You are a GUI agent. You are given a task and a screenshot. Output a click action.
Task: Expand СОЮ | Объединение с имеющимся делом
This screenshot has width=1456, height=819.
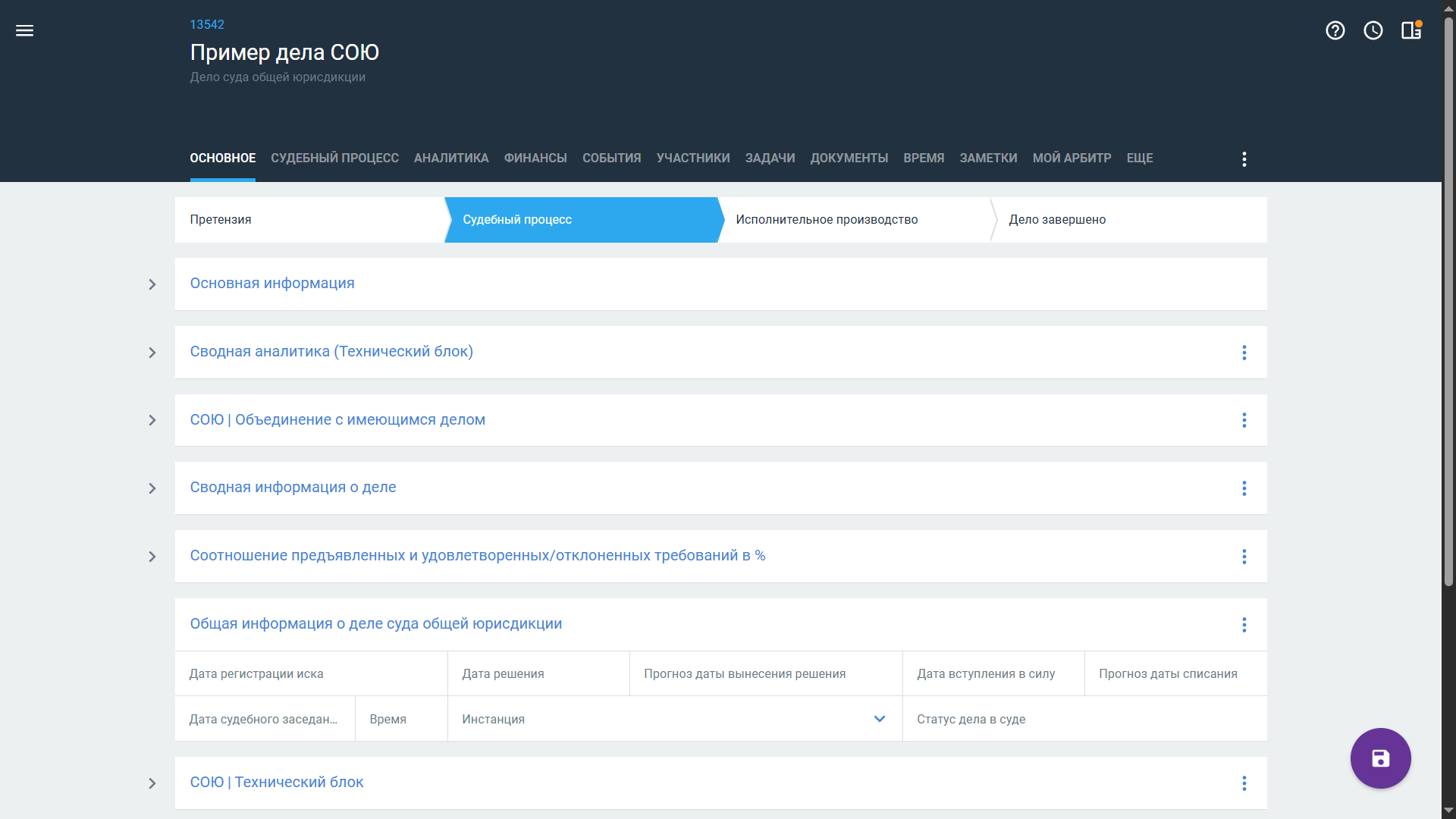click(152, 420)
